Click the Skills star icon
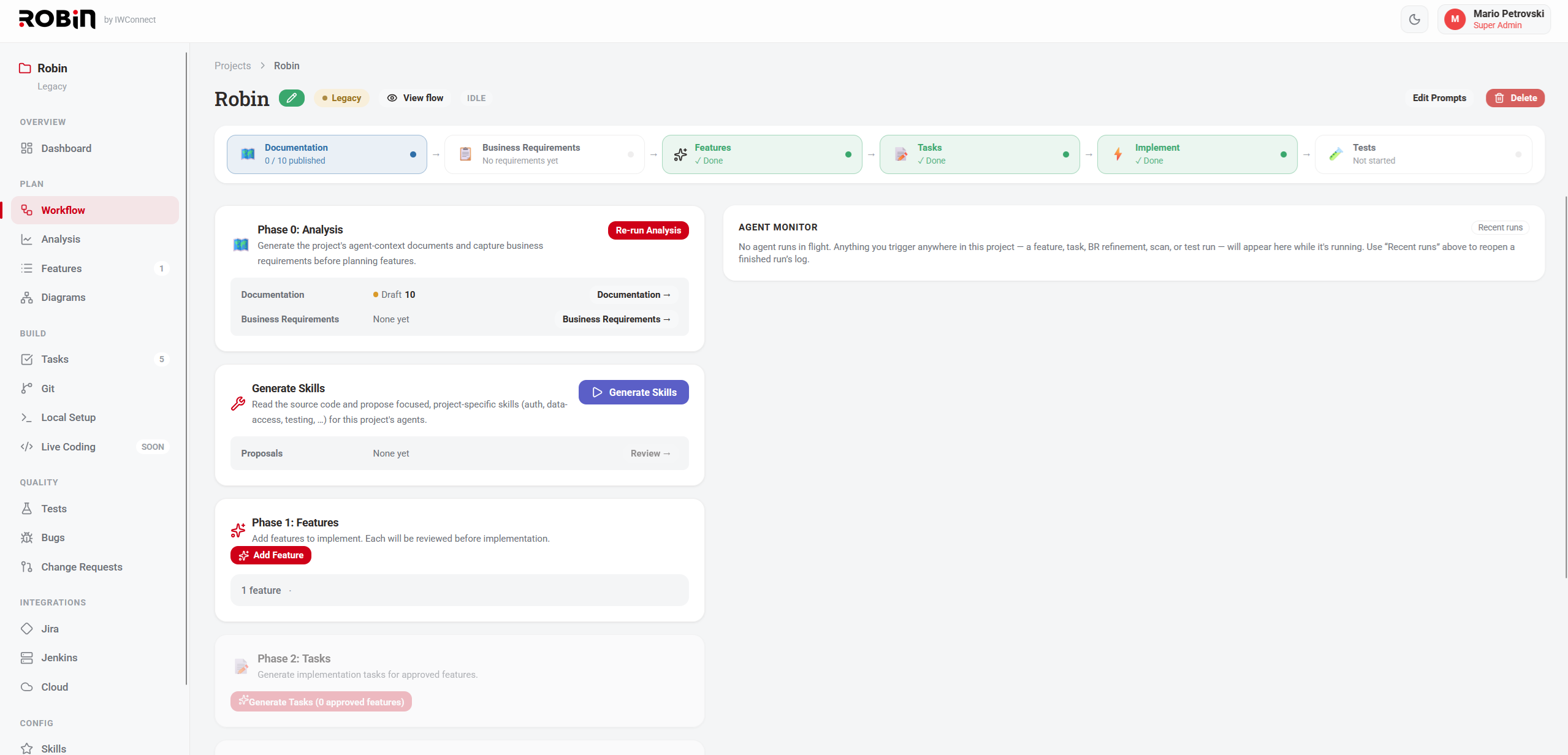This screenshot has height=755, width=1568. [26, 749]
